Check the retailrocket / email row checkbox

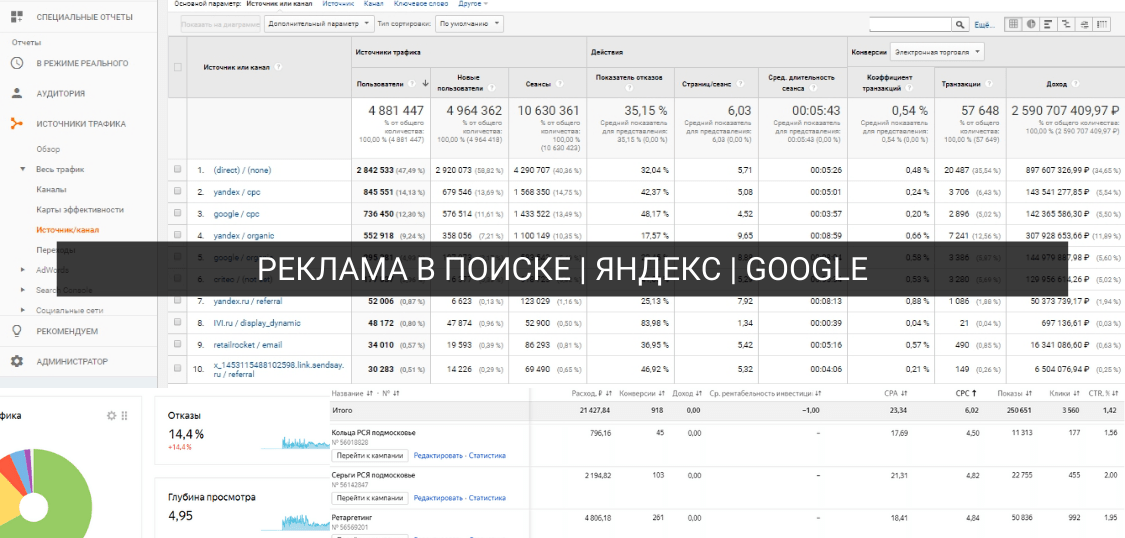pos(178,344)
